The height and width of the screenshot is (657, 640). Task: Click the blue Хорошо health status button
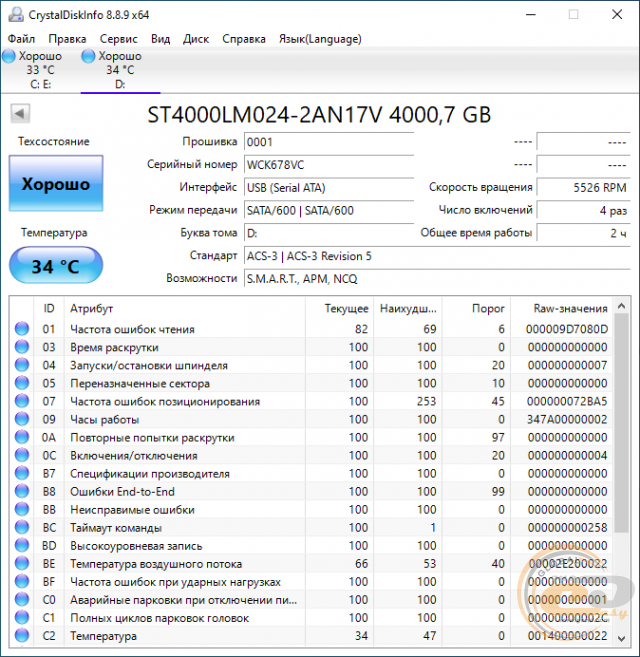coord(56,184)
